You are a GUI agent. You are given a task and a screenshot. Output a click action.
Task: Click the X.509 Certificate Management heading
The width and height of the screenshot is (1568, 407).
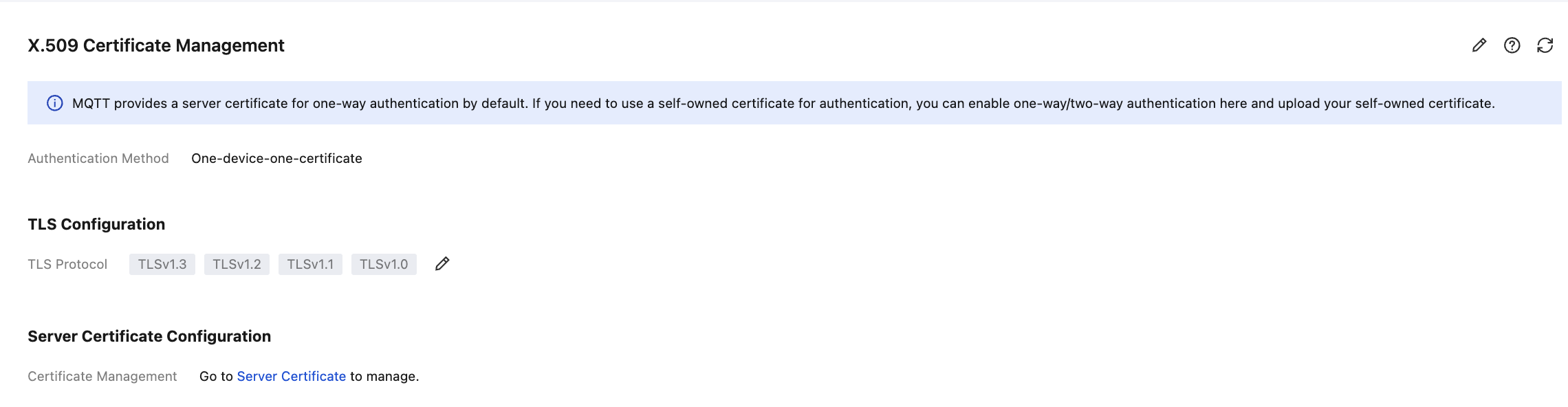pos(156,45)
